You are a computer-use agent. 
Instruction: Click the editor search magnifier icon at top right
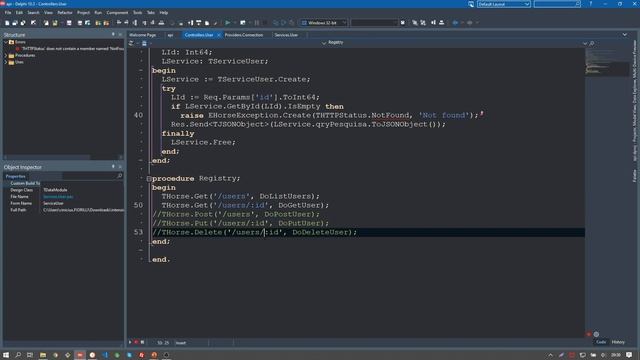(592, 43)
